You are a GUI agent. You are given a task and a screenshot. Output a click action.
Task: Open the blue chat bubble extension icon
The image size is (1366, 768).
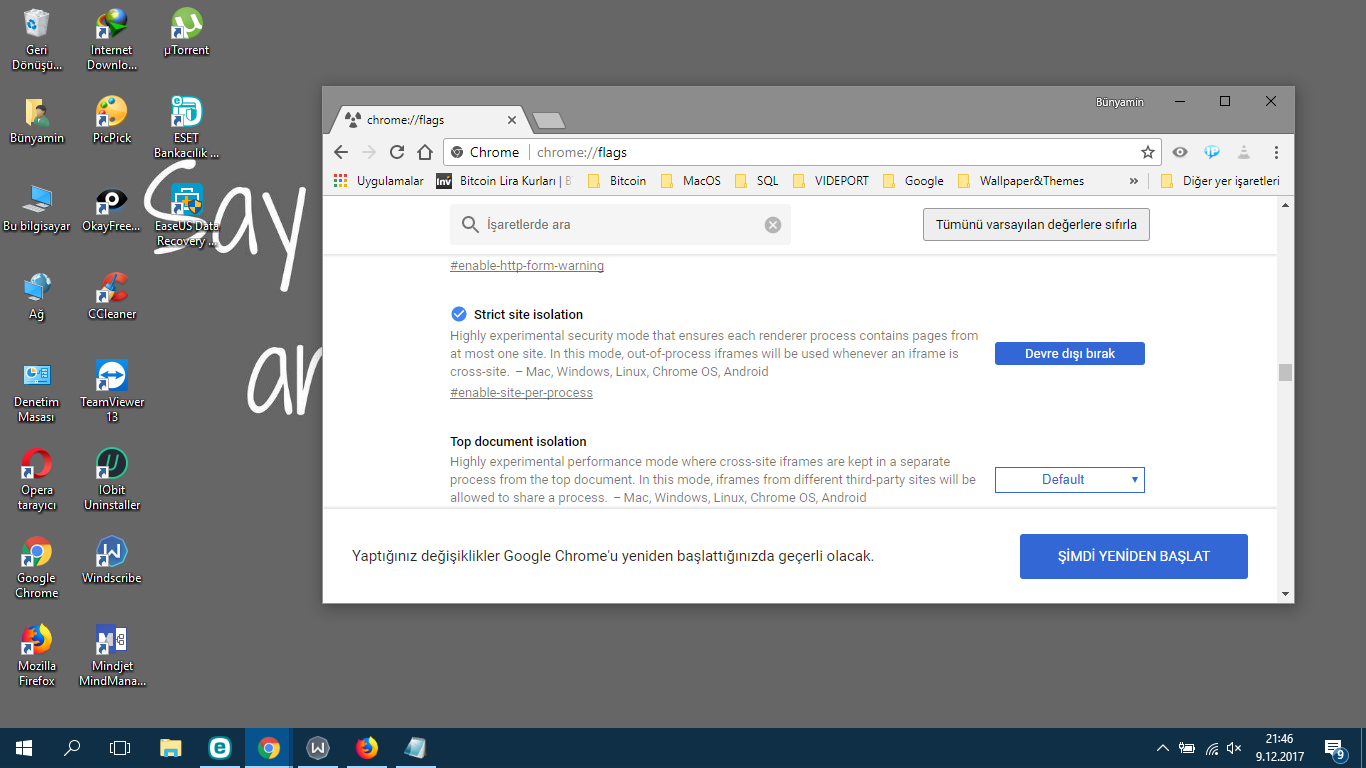tap(1212, 152)
